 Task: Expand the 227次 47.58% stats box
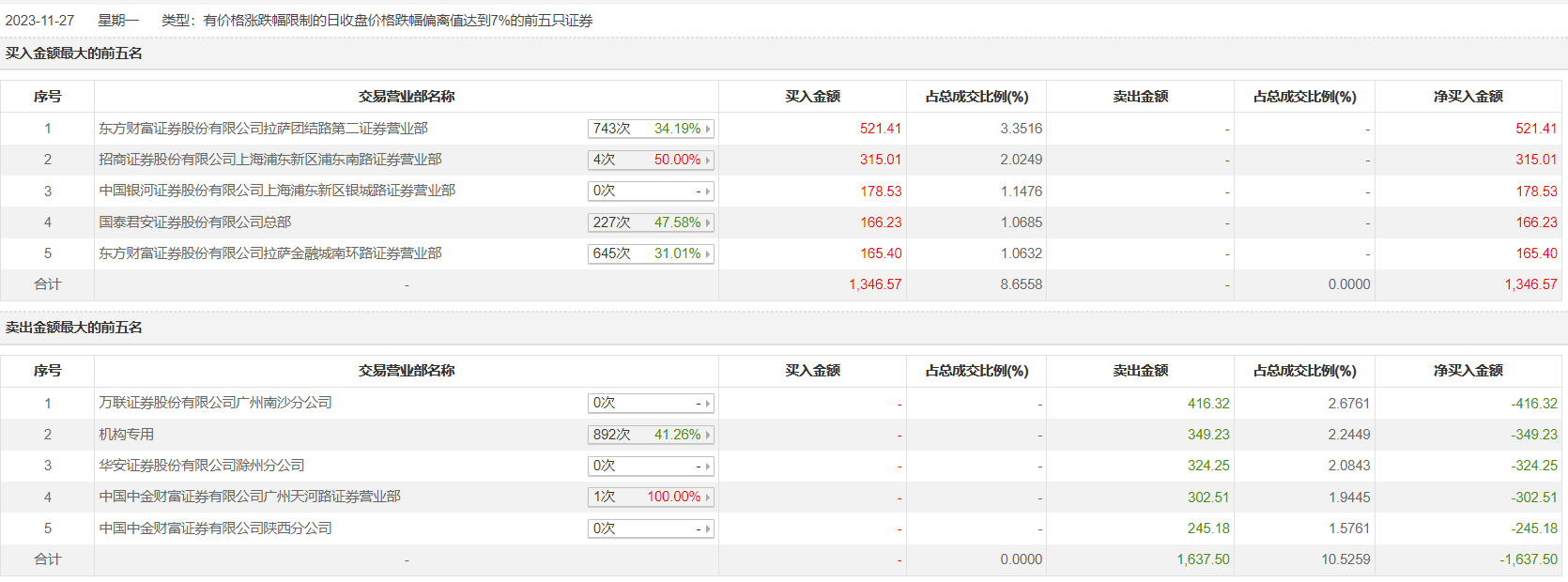tap(651, 222)
